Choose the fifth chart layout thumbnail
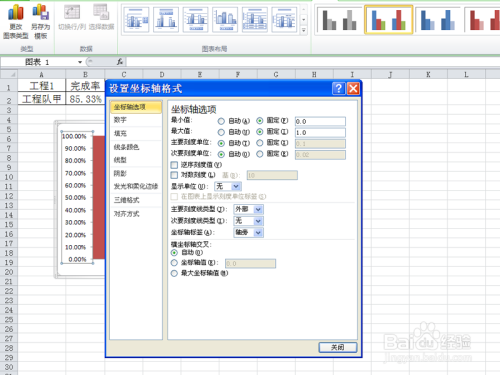The image size is (500, 375). [255, 20]
